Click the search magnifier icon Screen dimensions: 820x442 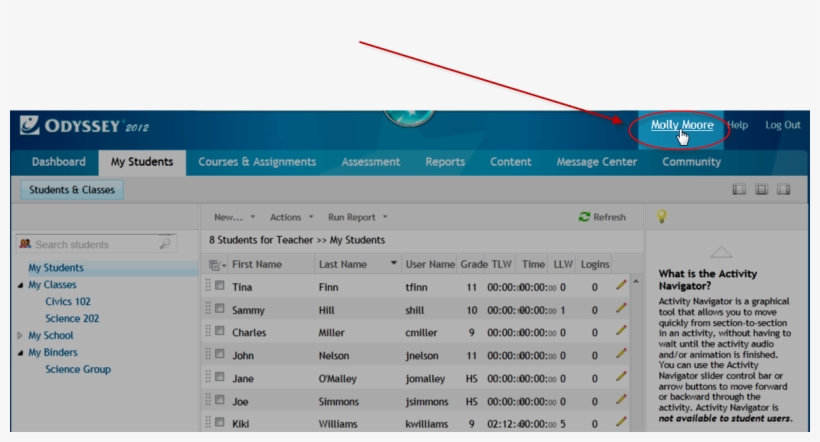pos(165,244)
